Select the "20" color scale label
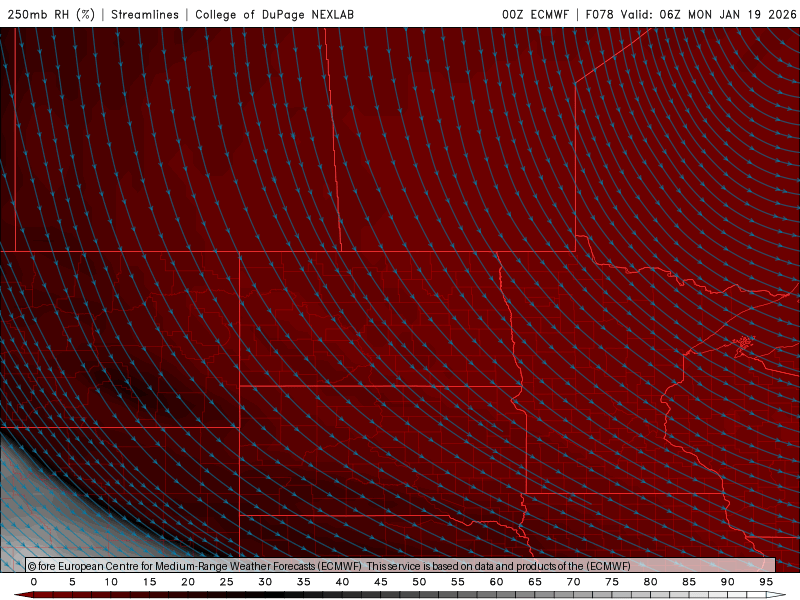Viewport: 800px width, 600px height. pyautogui.click(x=188, y=582)
